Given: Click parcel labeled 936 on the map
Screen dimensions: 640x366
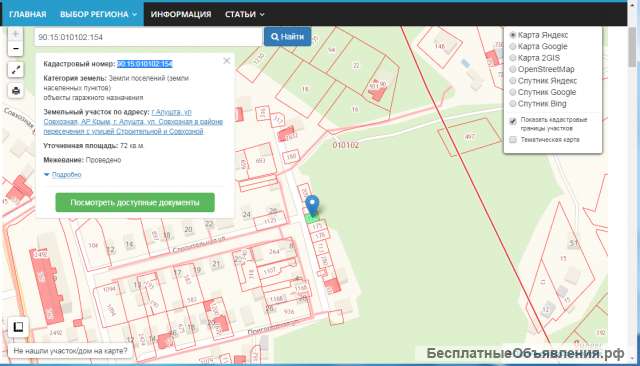Looking at the screenshot, I should 289,312.
